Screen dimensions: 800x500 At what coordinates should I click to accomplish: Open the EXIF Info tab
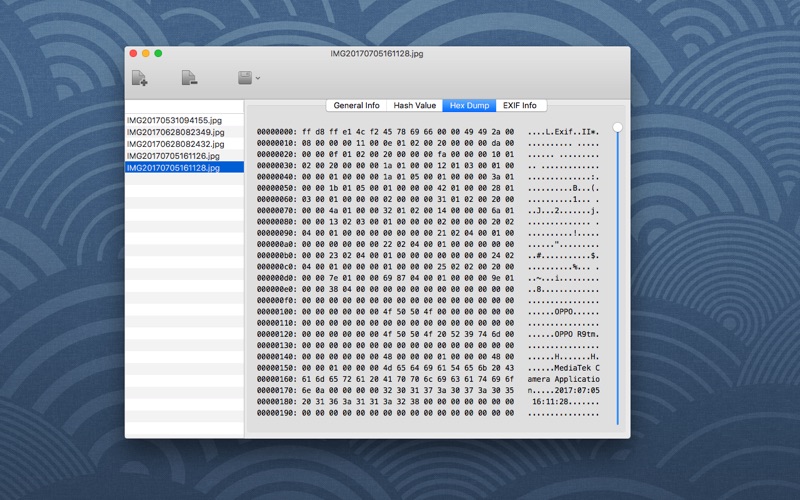[520, 105]
